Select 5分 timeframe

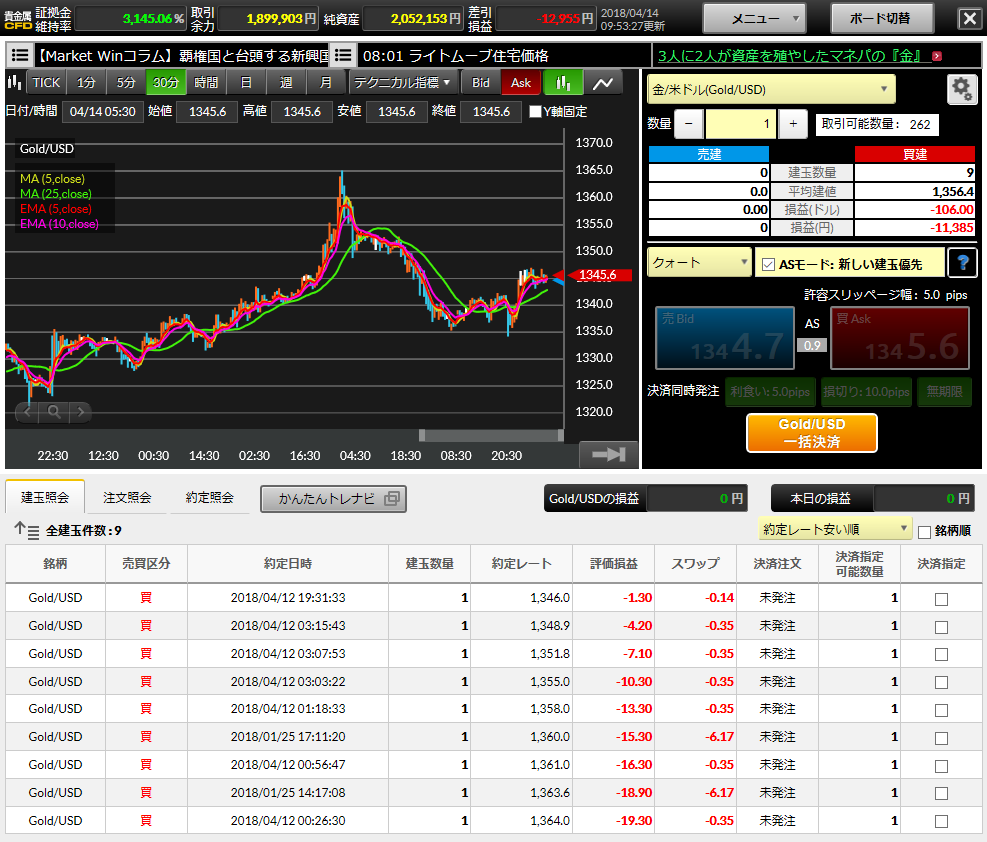click(x=126, y=82)
